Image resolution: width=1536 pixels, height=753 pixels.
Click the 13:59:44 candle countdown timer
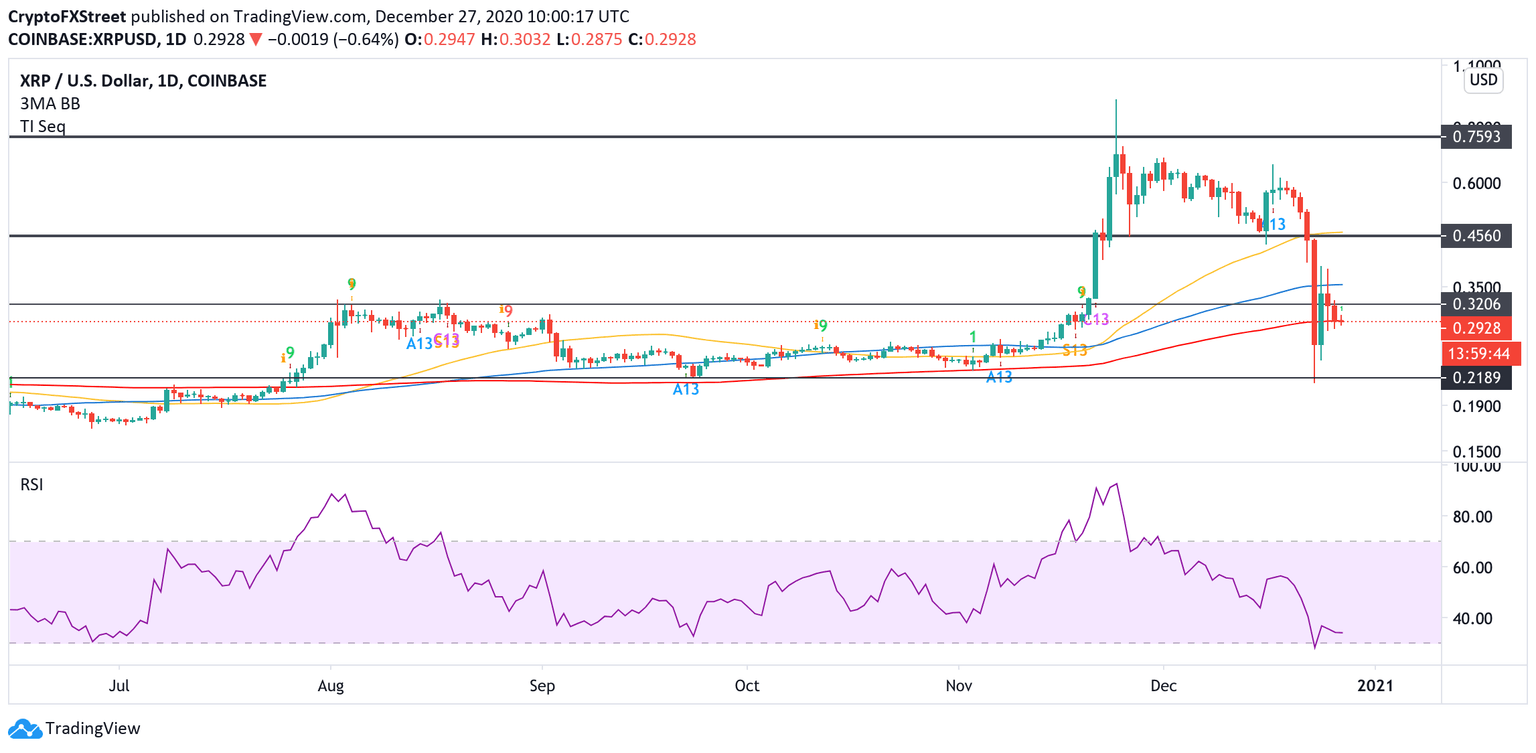[1480, 352]
